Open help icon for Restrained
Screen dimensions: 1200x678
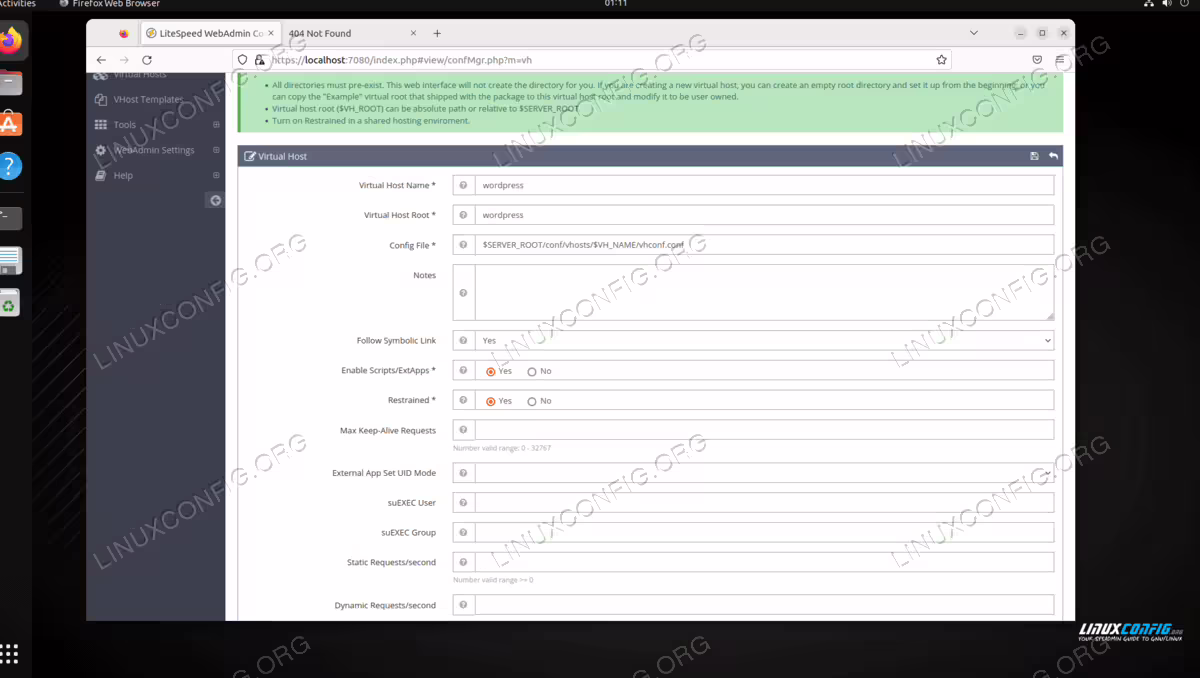[x=463, y=400]
